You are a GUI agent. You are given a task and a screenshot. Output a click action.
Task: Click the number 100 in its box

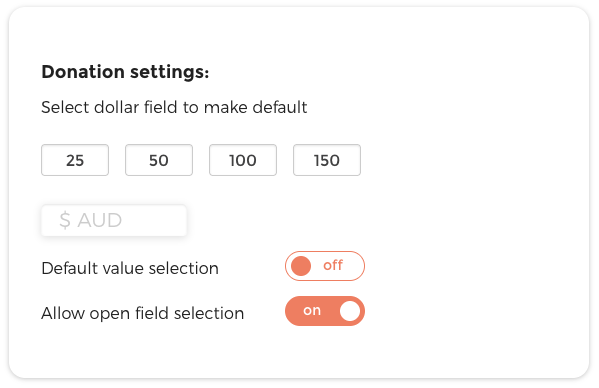pyautogui.click(x=243, y=160)
